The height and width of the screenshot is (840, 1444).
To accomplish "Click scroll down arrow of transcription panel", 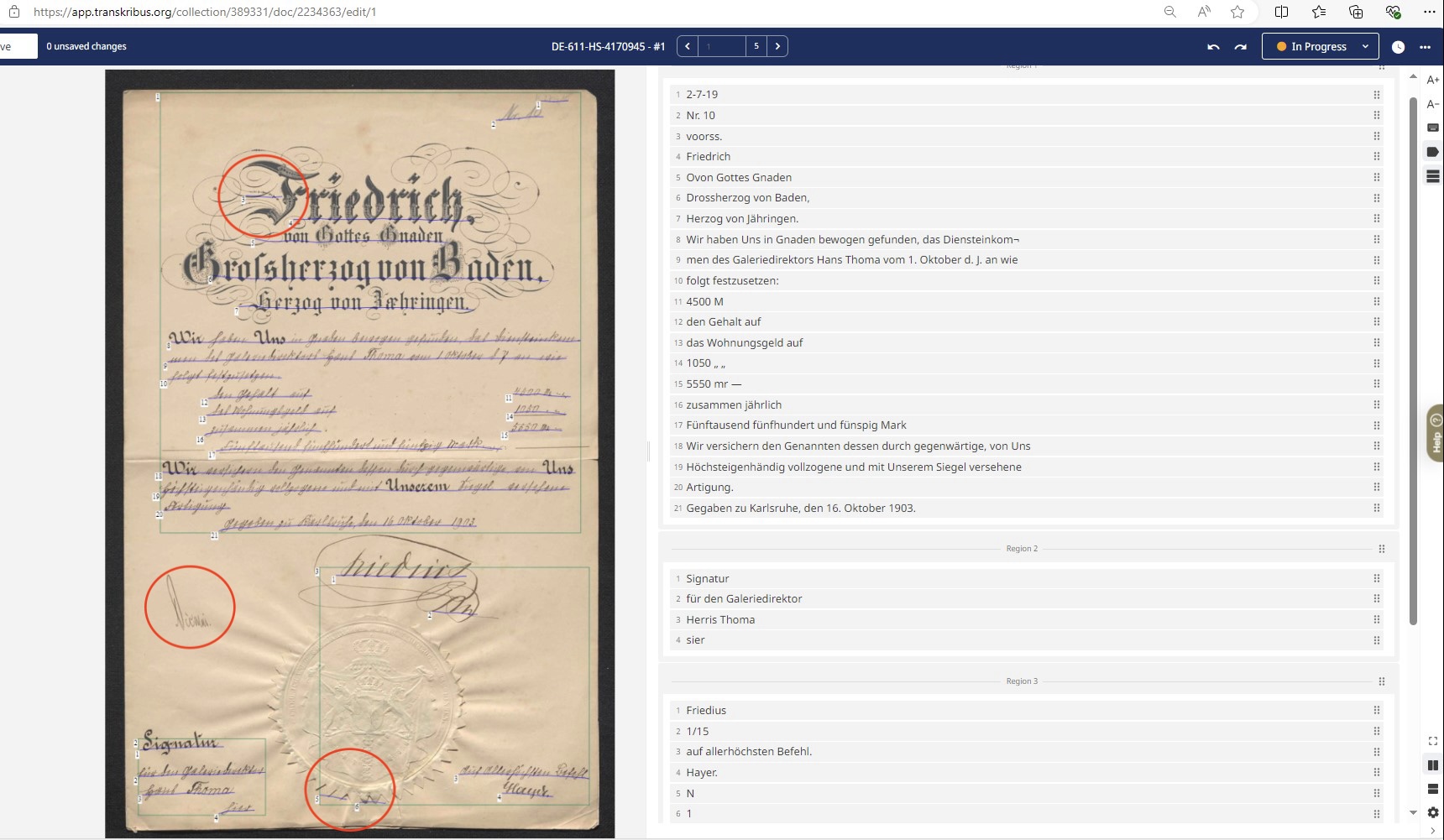I will point(1413,812).
